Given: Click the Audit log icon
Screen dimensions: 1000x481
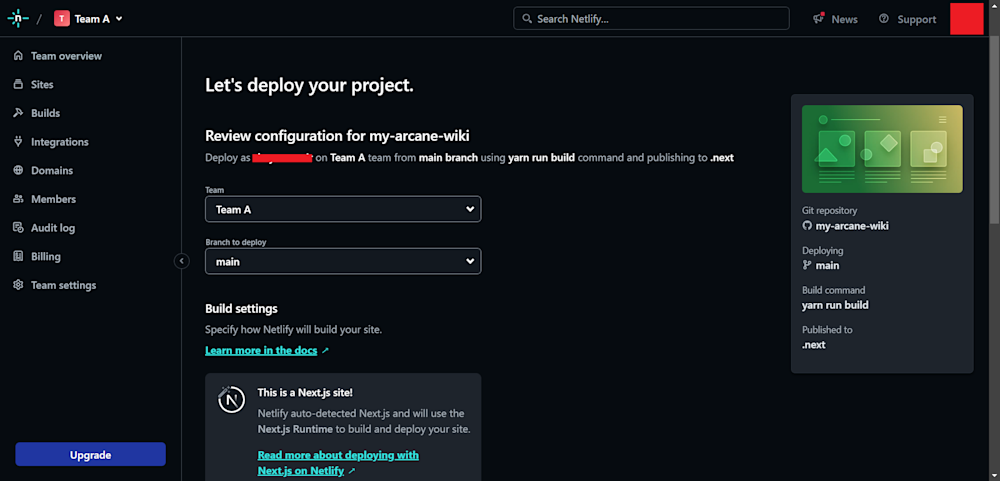Looking at the screenshot, I should pyautogui.click(x=18, y=228).
